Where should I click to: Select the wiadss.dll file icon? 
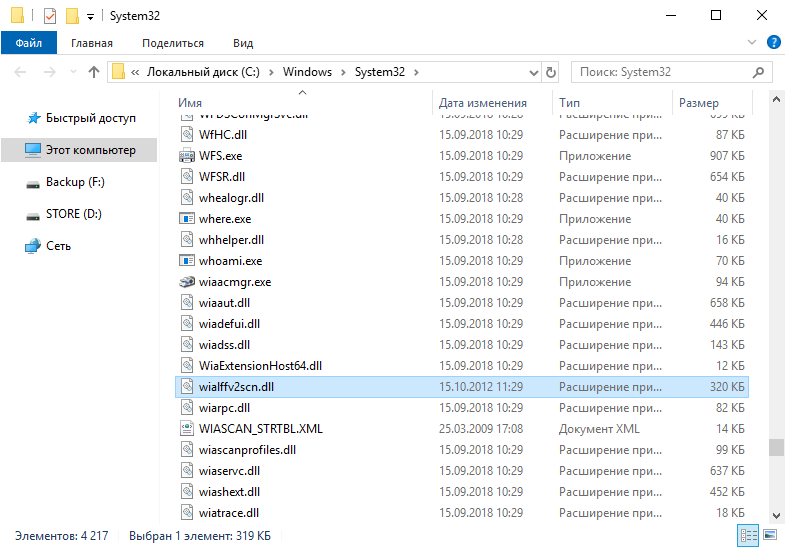point(187,345)
